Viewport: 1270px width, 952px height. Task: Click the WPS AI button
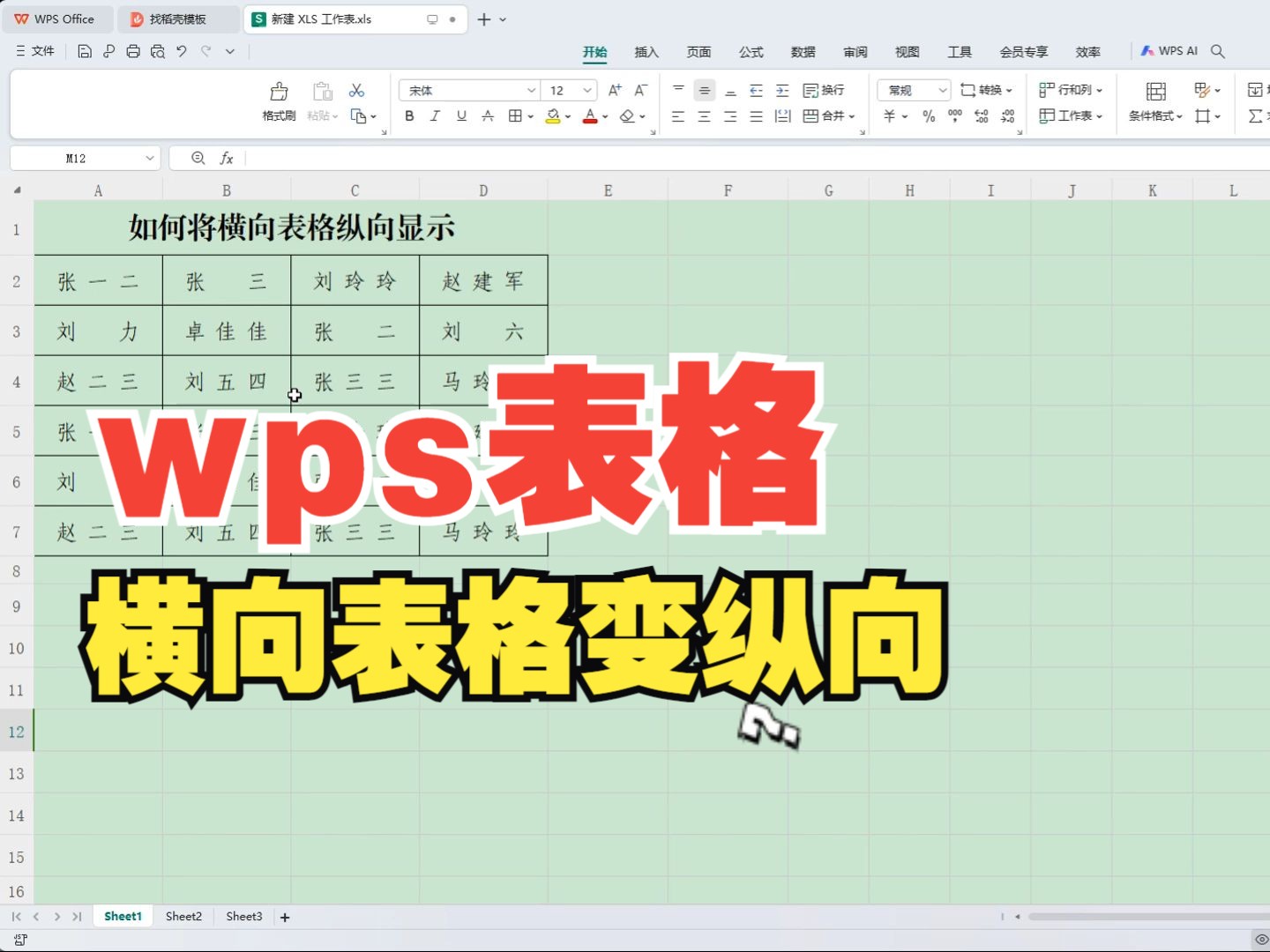[1170, 50]
